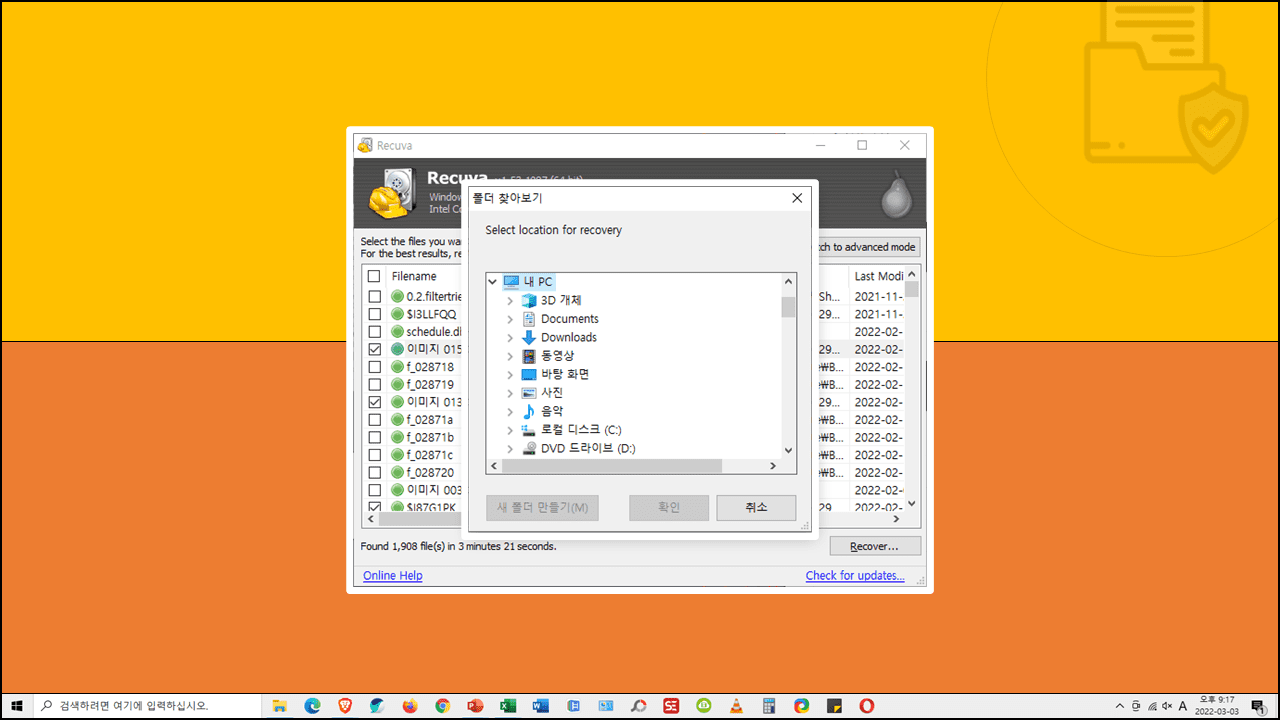Click the 취소 cancel button
The width and height of the screenshot is (1280, 720).
pos(756,508)
